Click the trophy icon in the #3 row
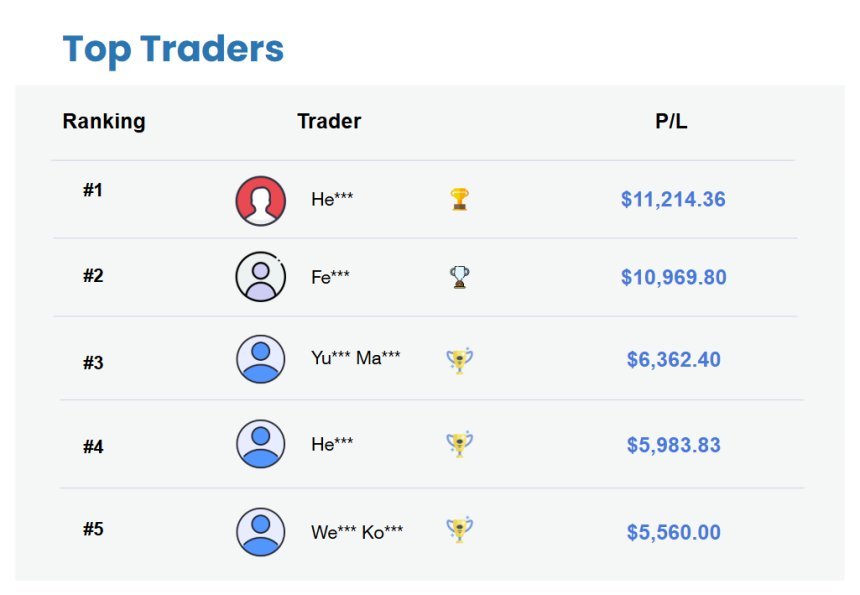860x595 pixels. 460,360
